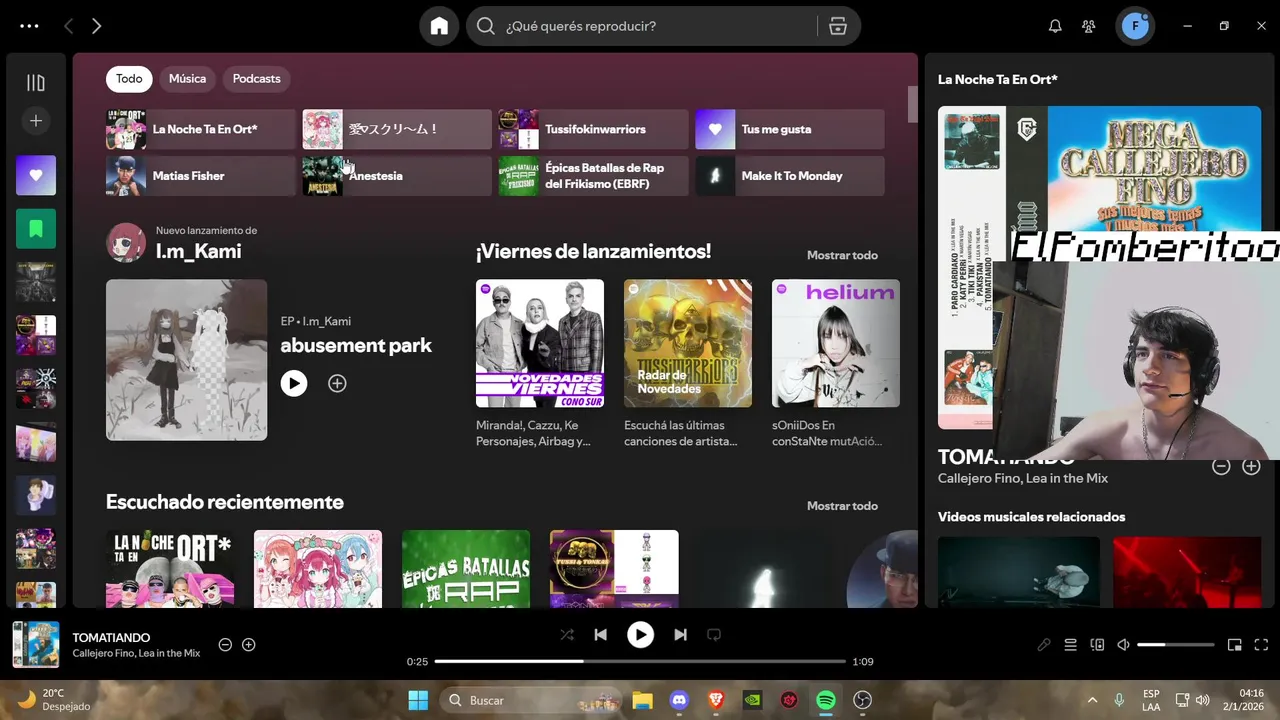Image resolution: width=1280 pixels, height=720 pixels.
Task: Open Make It To Monday tile
Action: (x=790, y=176)
